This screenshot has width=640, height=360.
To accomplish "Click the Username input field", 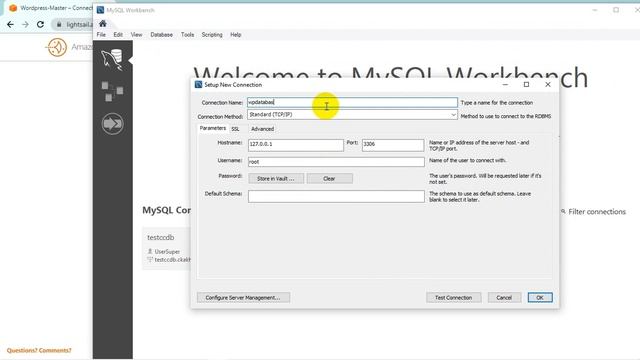I will click(336, 162).
